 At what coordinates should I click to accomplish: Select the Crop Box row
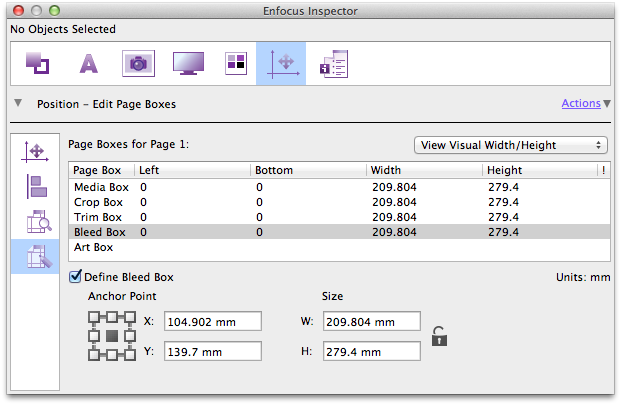click(339, 202)
